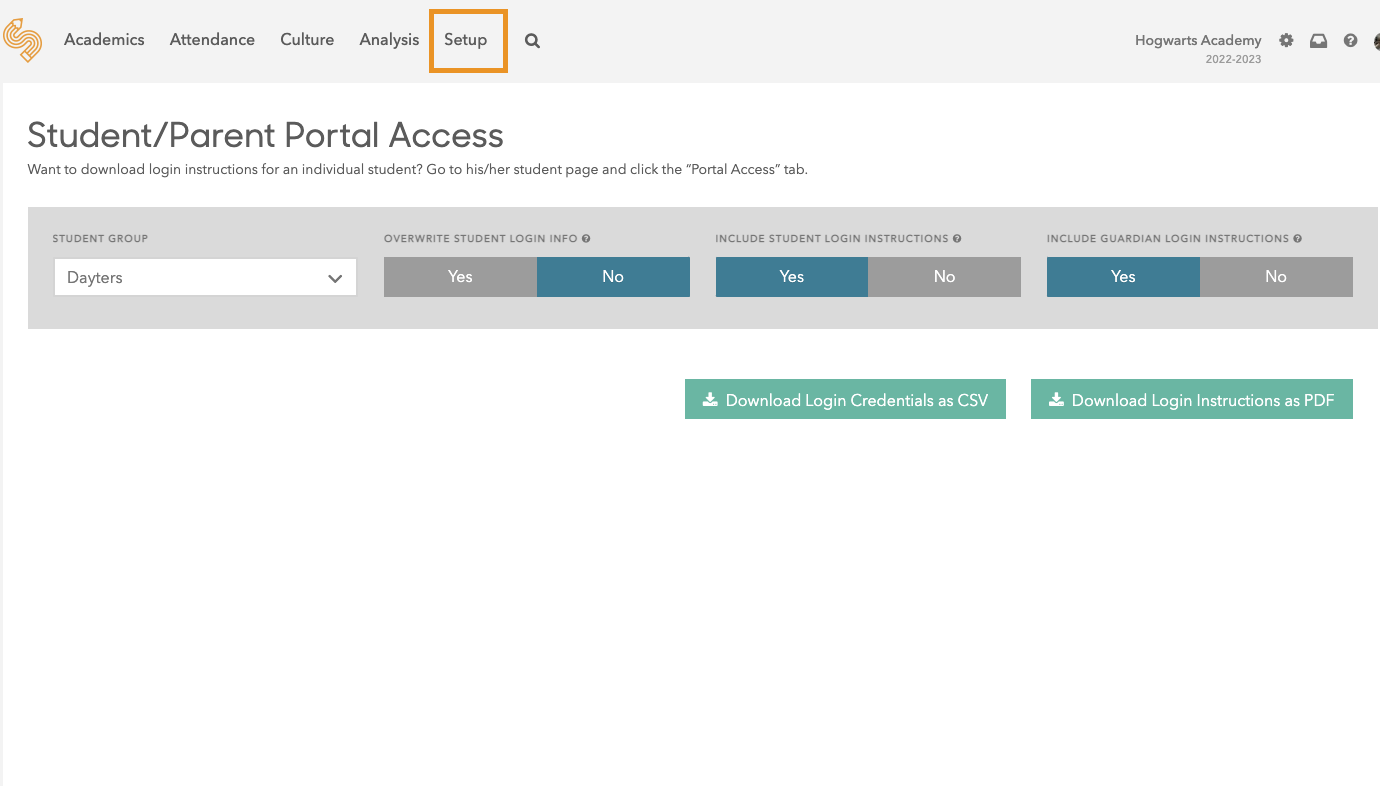
Task: Open the Culture menu
Action: tap(307, 40)
